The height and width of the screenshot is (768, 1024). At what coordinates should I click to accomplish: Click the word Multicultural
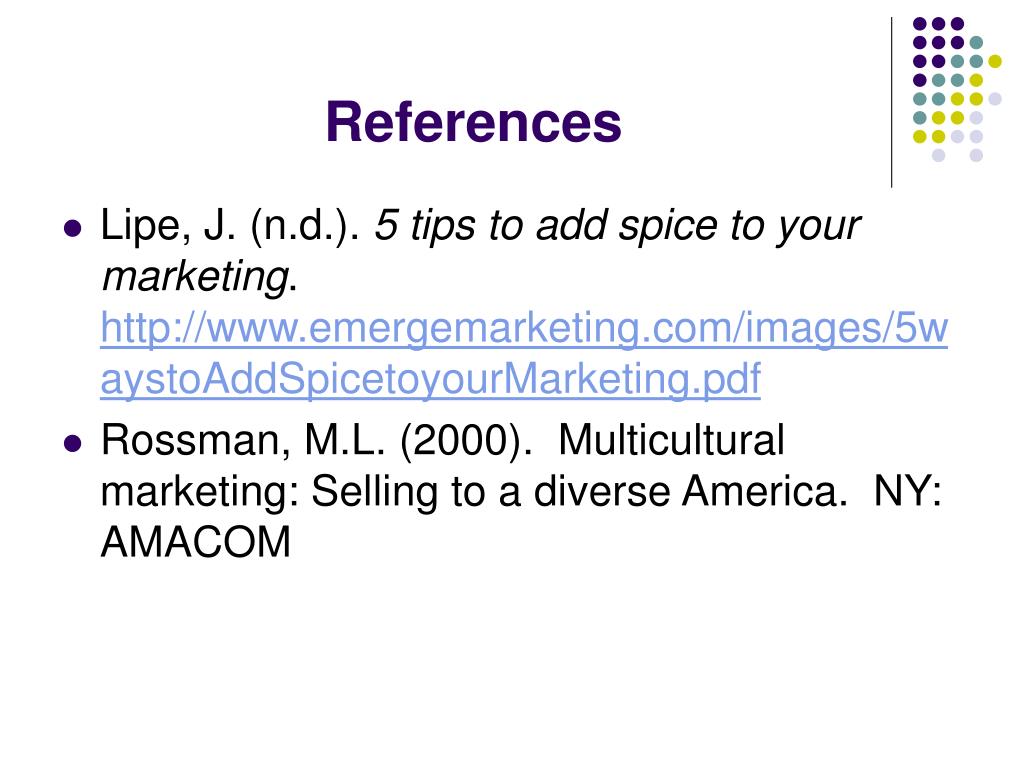pos(671,440)
